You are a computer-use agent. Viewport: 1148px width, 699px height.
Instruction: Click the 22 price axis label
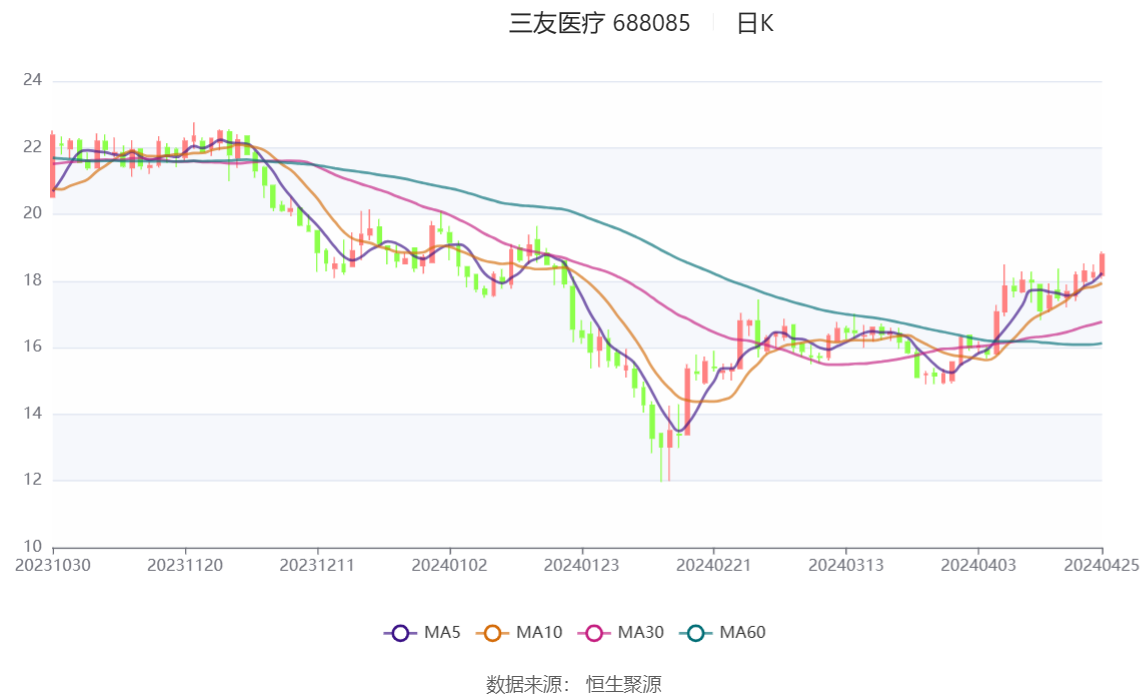(x=32, y=146)
